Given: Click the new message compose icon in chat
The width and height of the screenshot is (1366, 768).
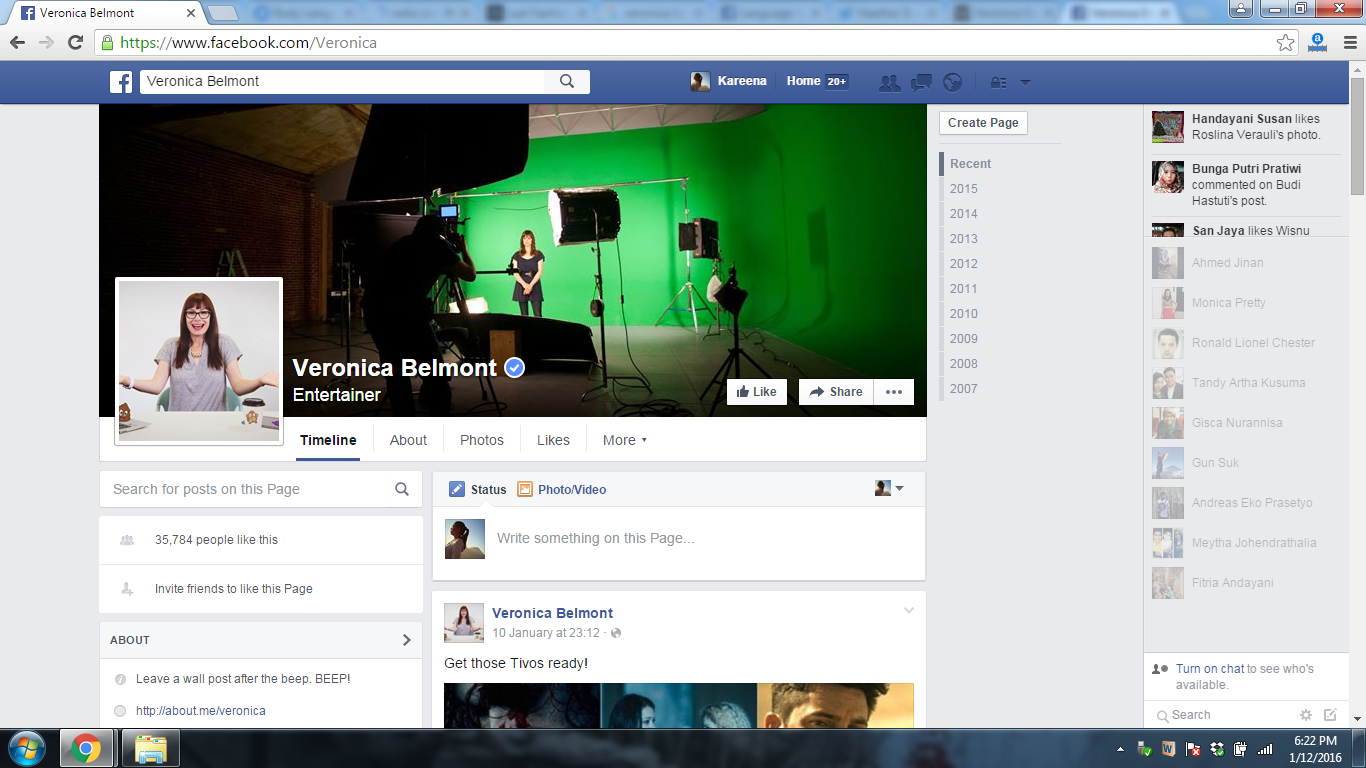Looking at the screenshot, I should 1330,715.
